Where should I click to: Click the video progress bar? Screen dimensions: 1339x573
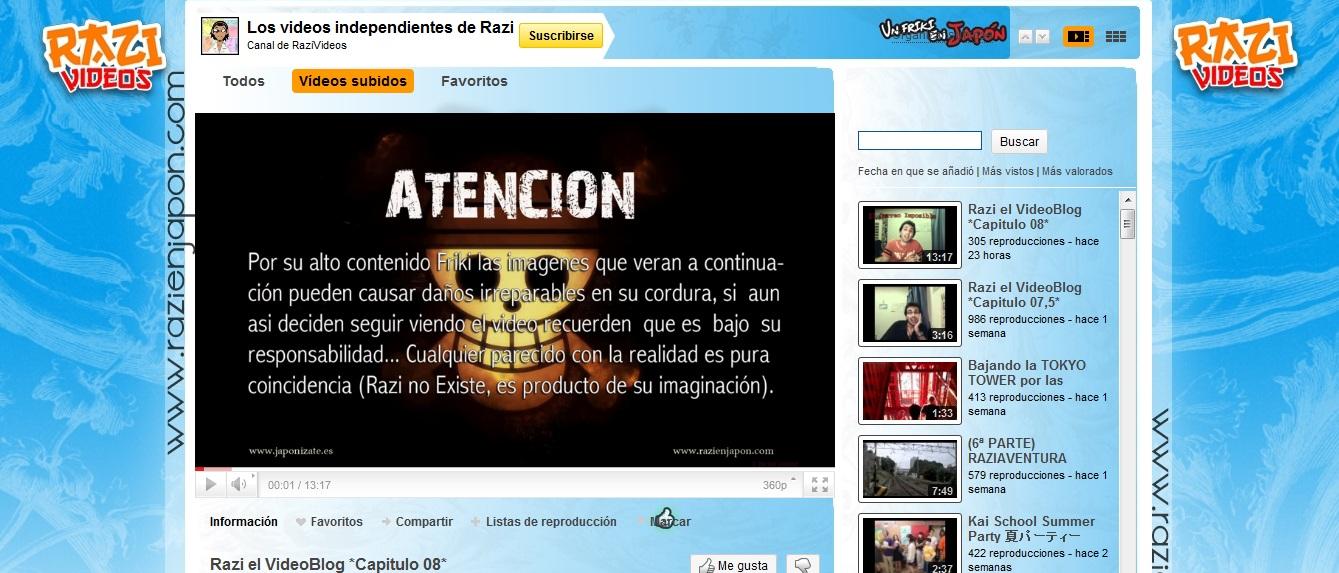(514, 468)
